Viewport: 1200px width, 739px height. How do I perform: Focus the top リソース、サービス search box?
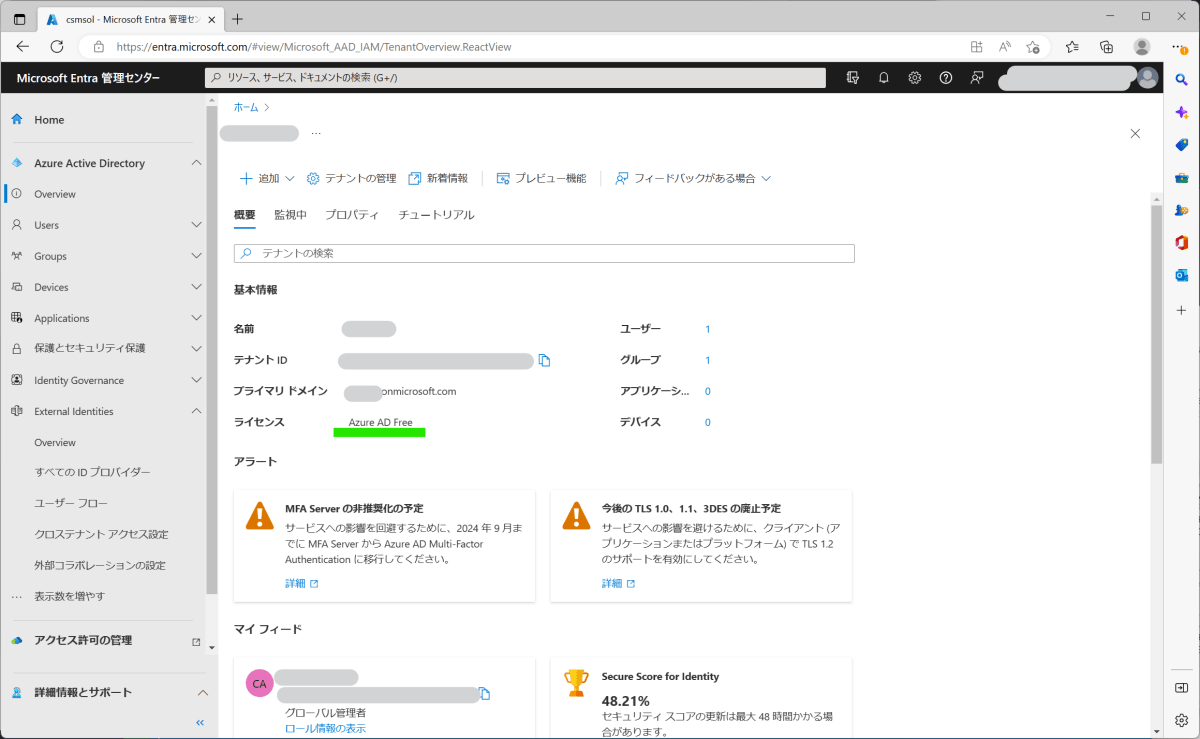pos(515,78)
